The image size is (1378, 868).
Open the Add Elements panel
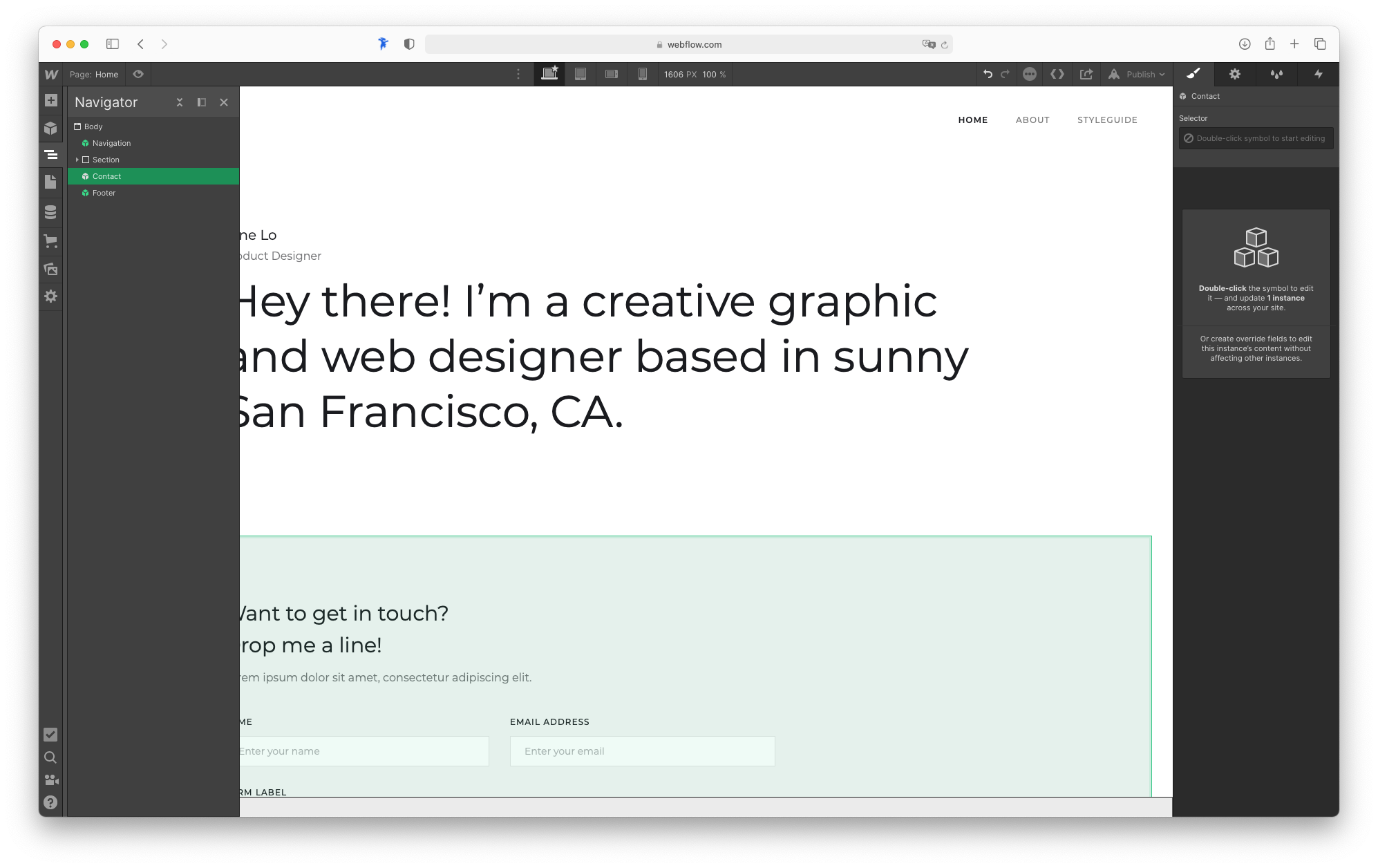coord(50,100)
